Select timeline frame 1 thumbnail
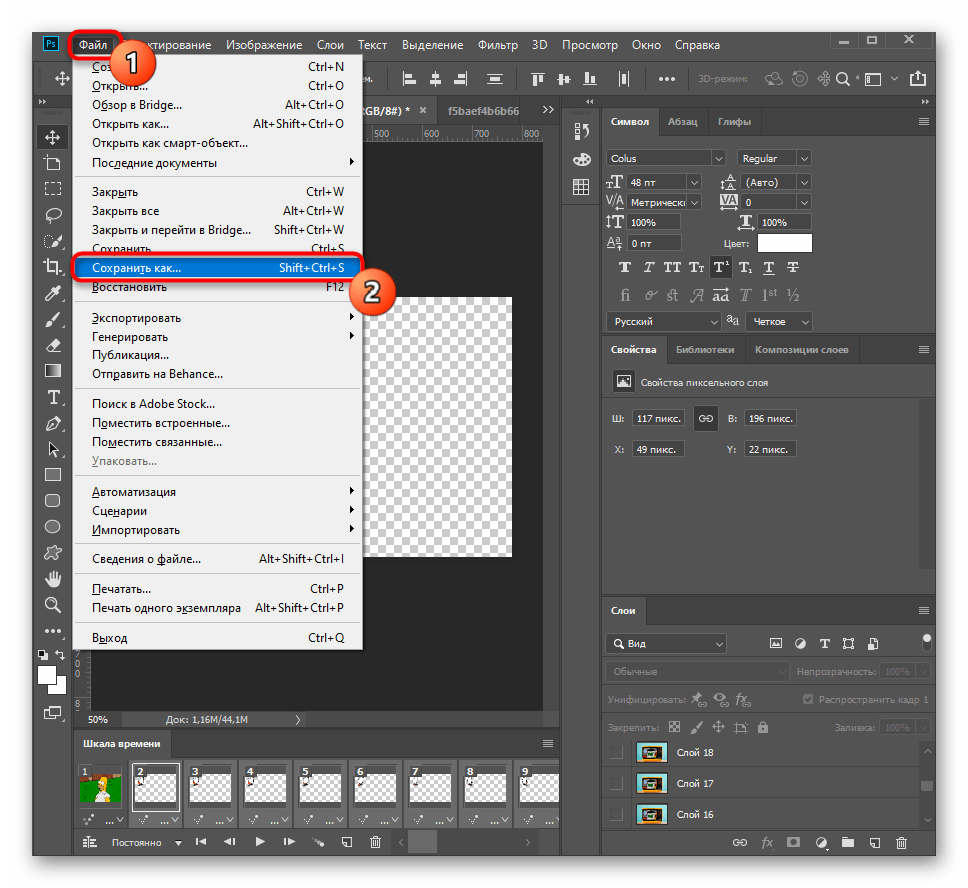The width and height of the screenshot is (968, 888). coord(101,787)
